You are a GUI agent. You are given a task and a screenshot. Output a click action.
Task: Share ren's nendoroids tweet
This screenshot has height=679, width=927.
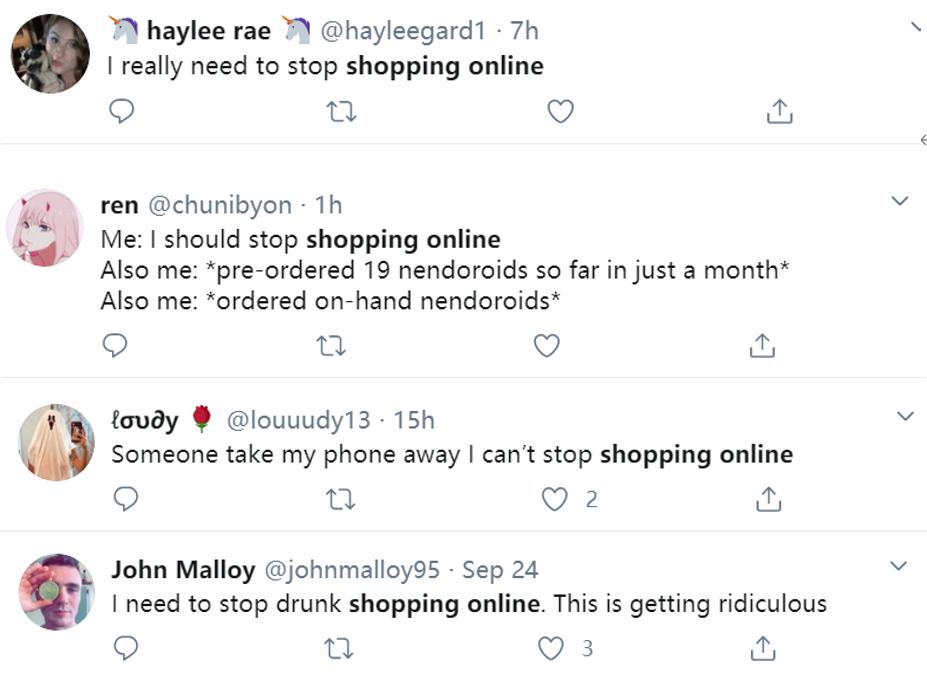click(762, 346)
